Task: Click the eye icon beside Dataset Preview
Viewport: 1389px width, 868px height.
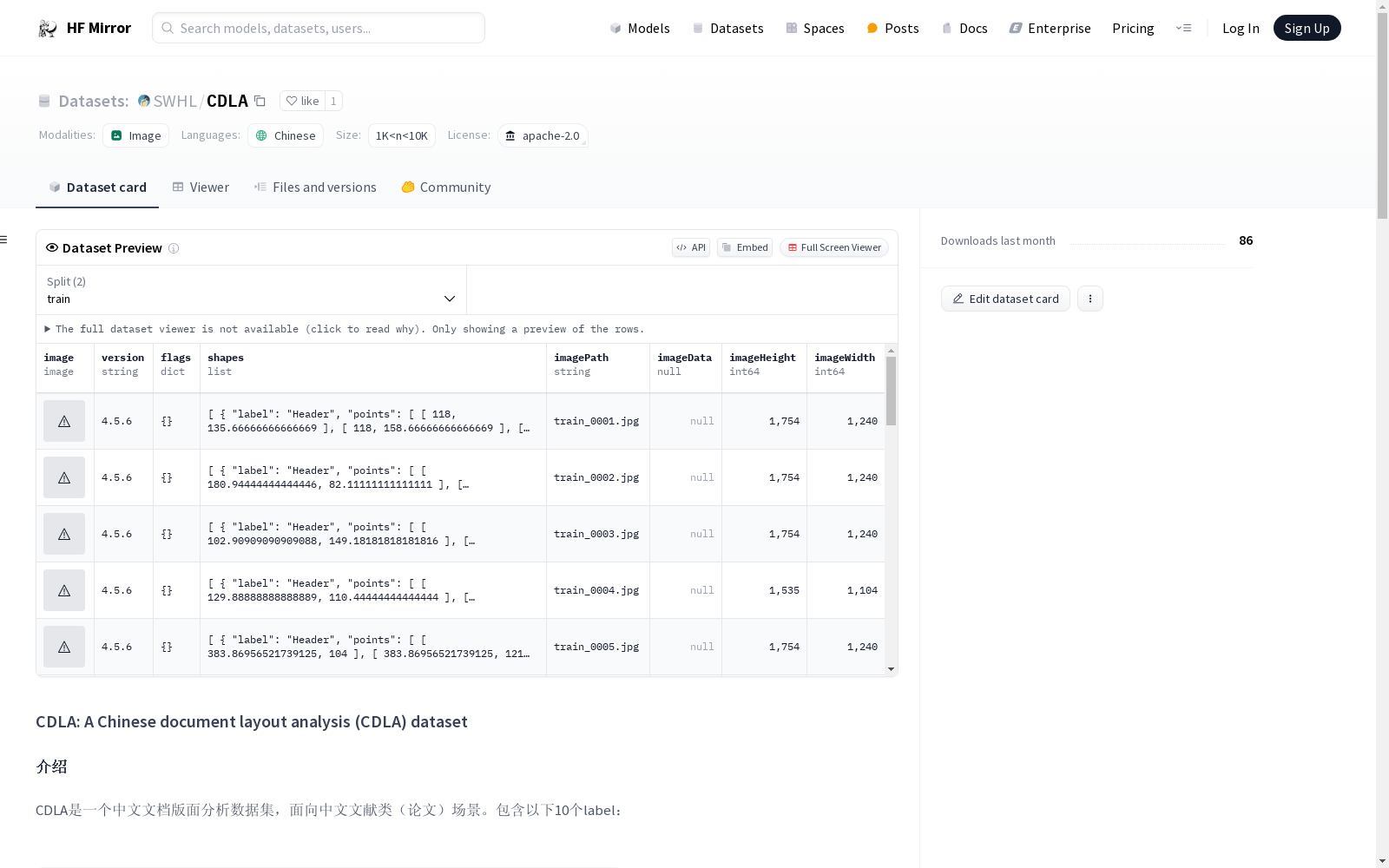Action: (52, 247)
